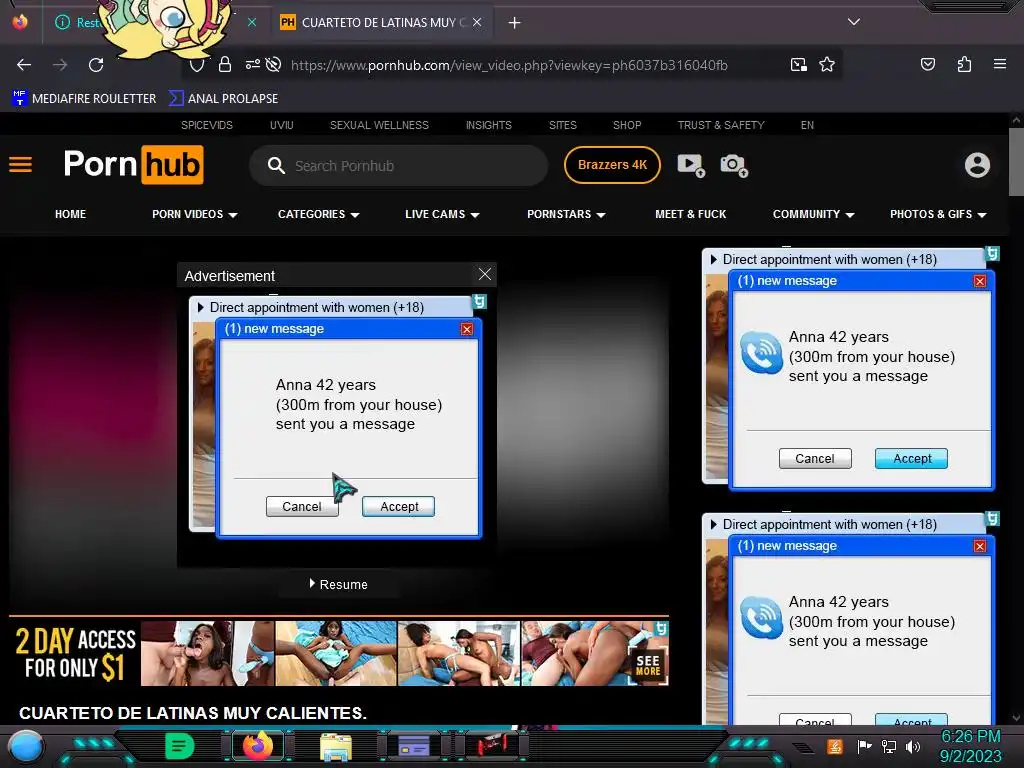Expand the CATEGORIES dropdown

tap(319, 214)
